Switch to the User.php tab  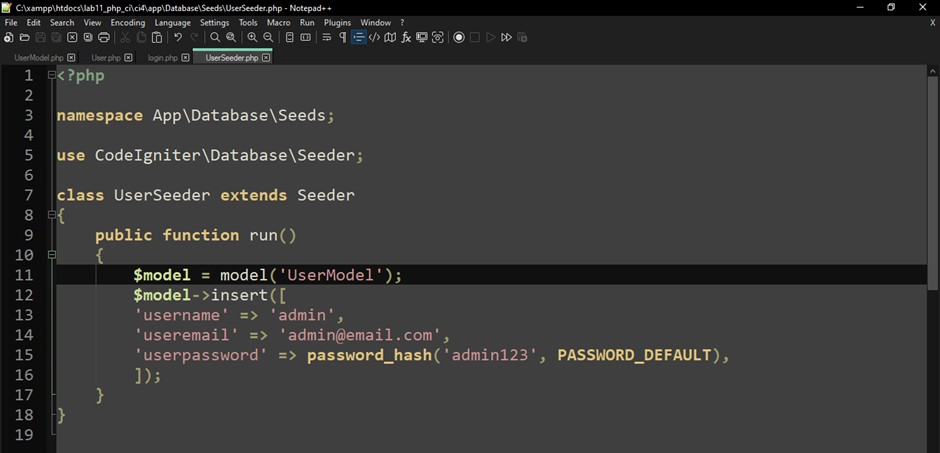(x=106, y=58)
